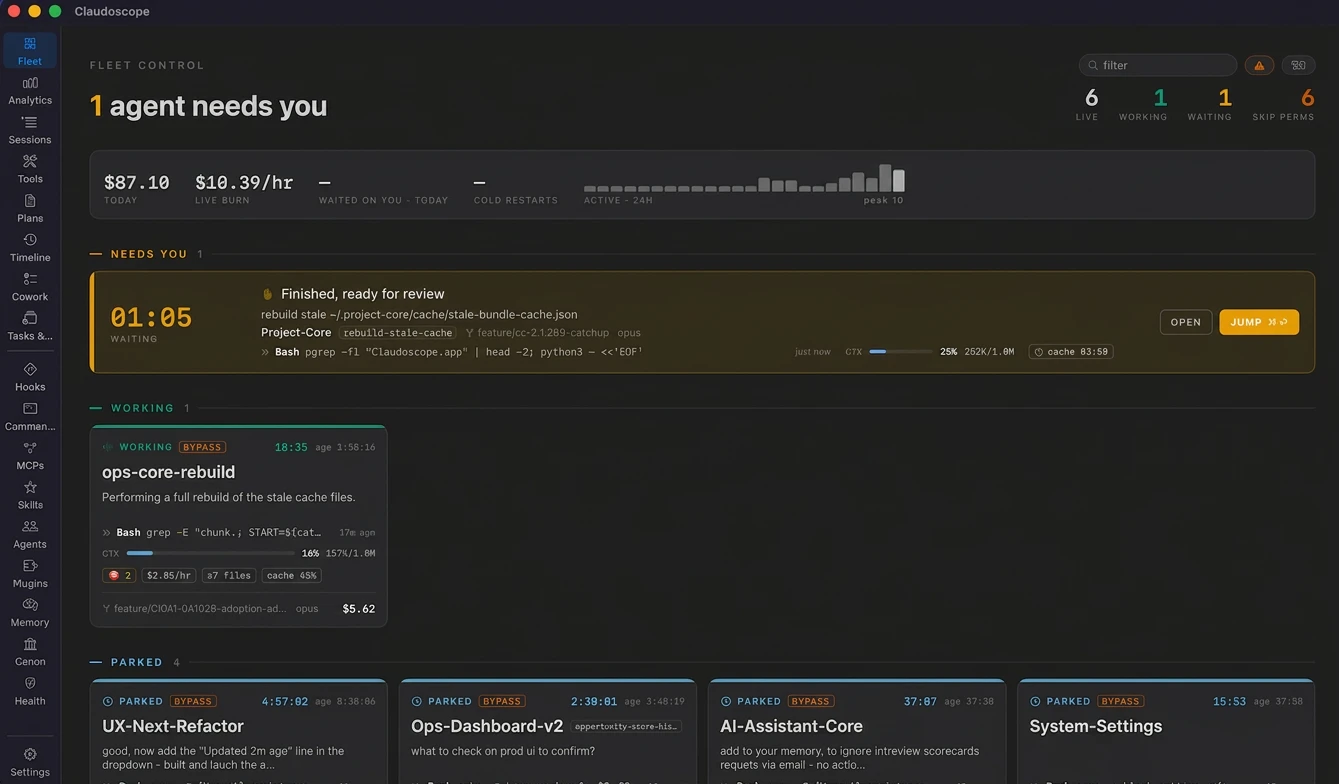Open the Plugins sidebar item
Viewport: 1339px width, 784px height.
click(x=30, y=573)
